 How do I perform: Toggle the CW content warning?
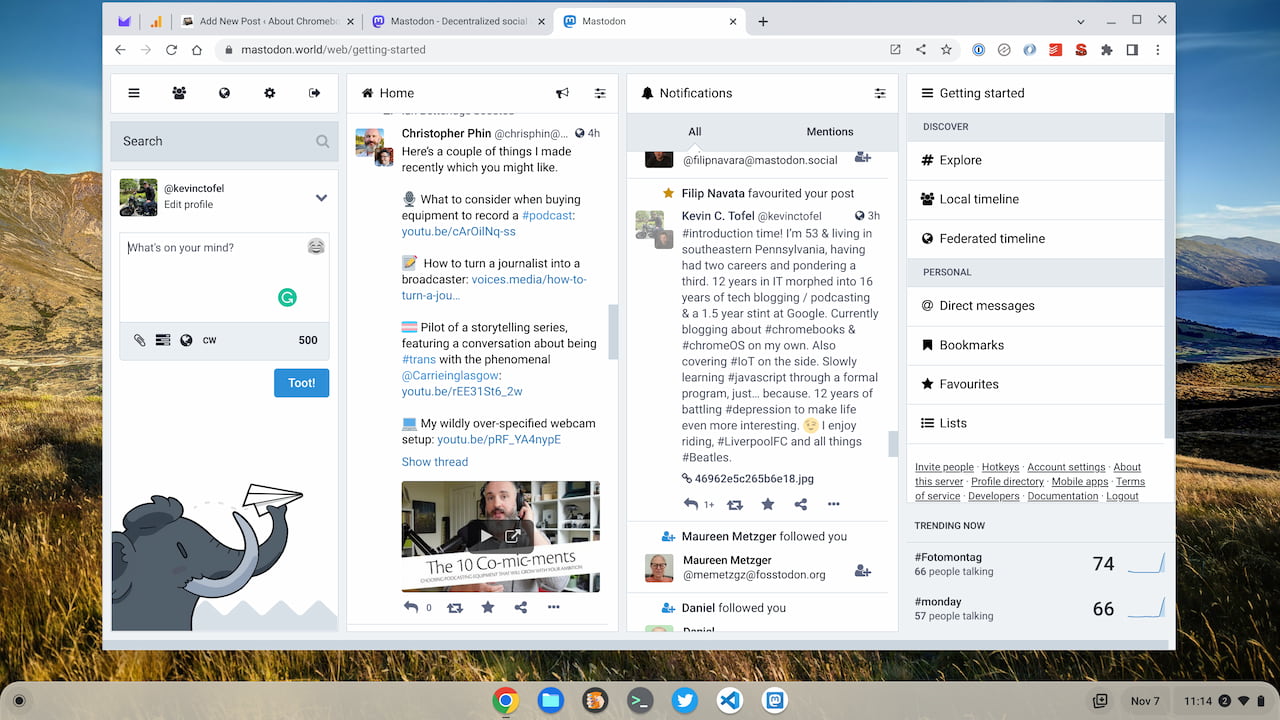[210, 340]
